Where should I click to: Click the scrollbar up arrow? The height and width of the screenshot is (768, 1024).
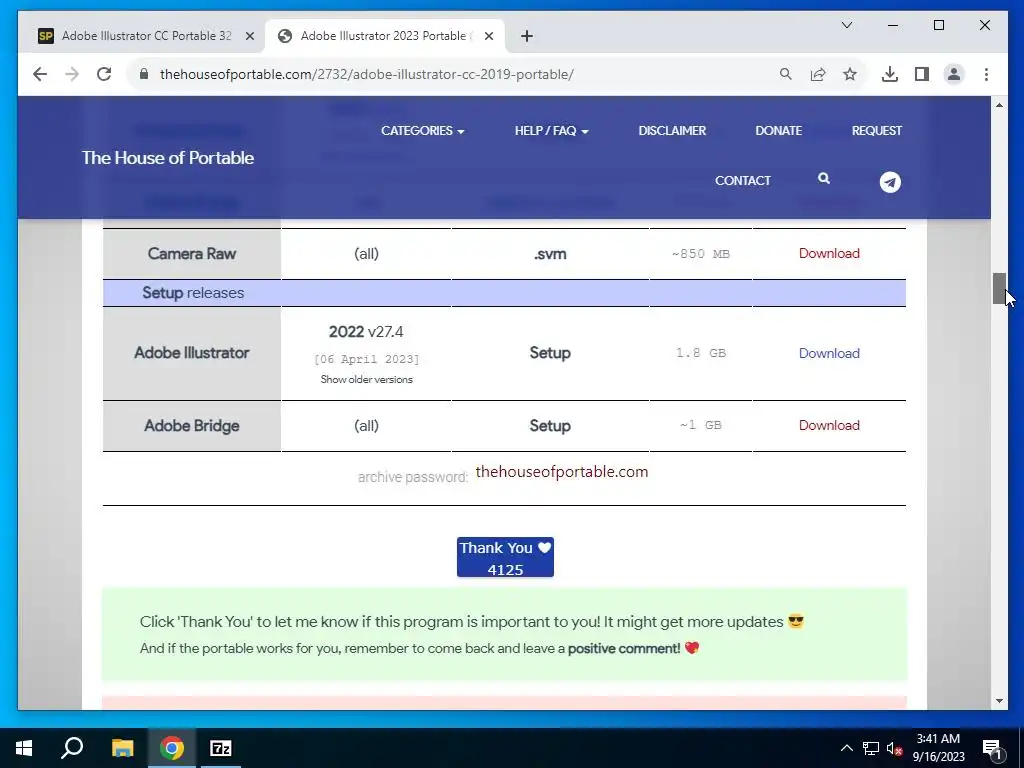pos(999,105)
